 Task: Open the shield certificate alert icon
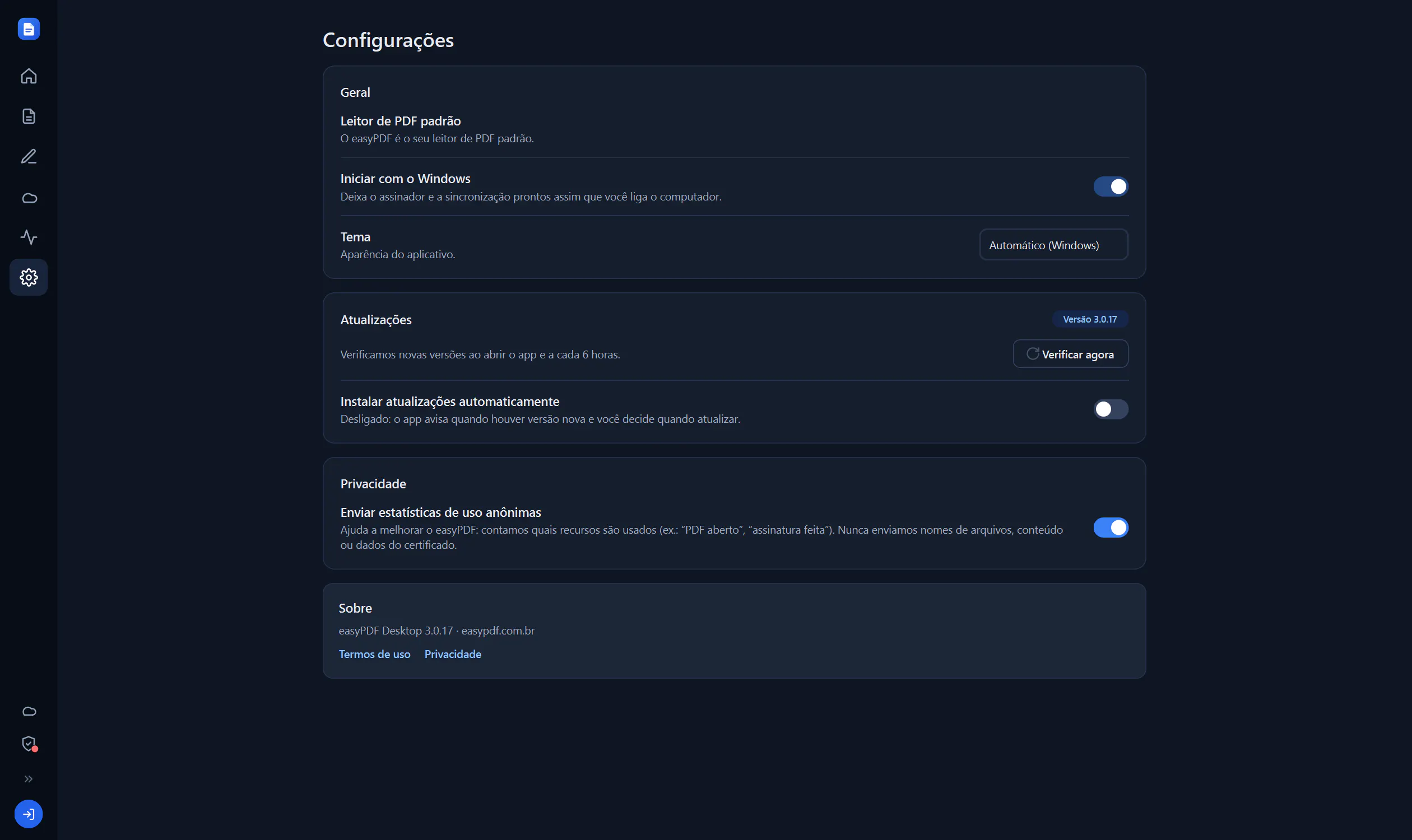29,743
